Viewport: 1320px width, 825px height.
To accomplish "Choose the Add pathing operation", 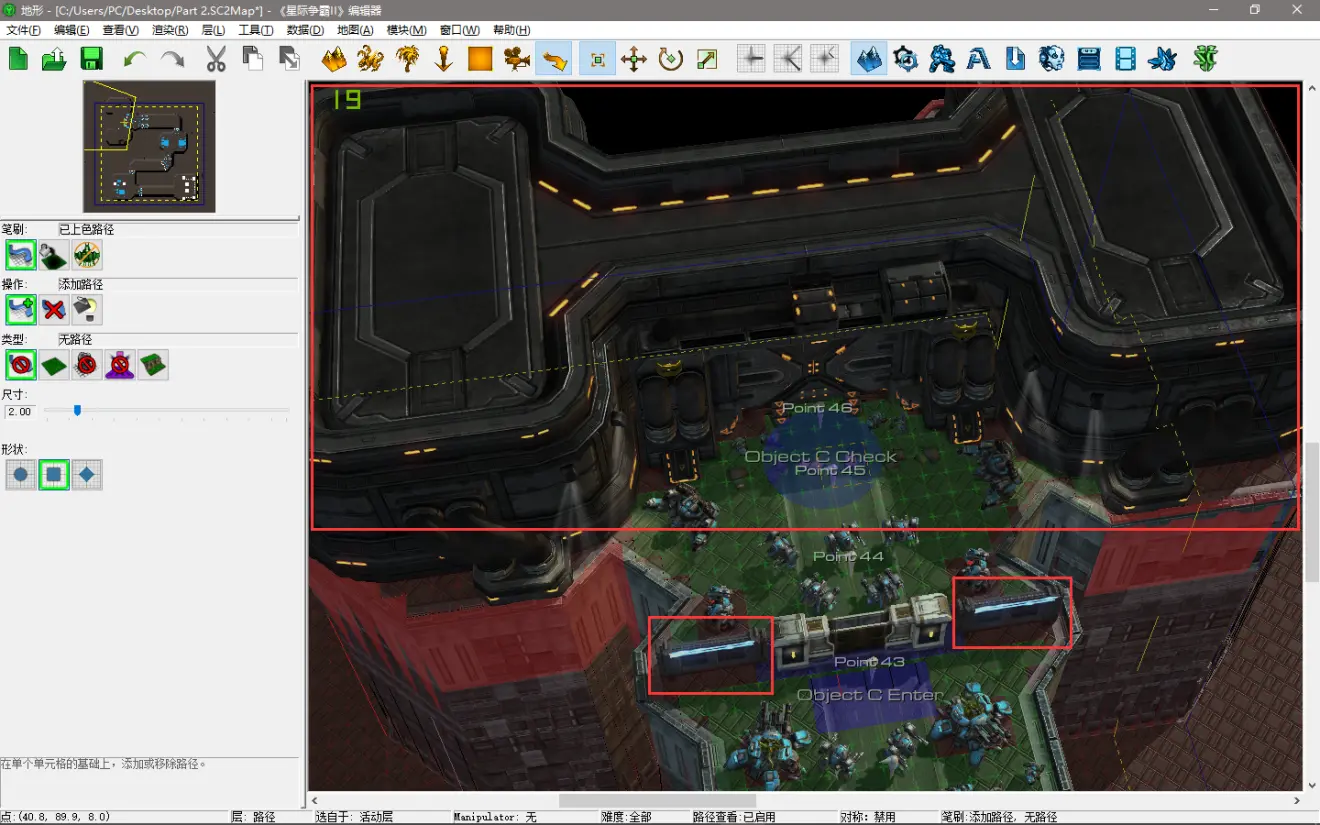I will click(x=20, y=310).
